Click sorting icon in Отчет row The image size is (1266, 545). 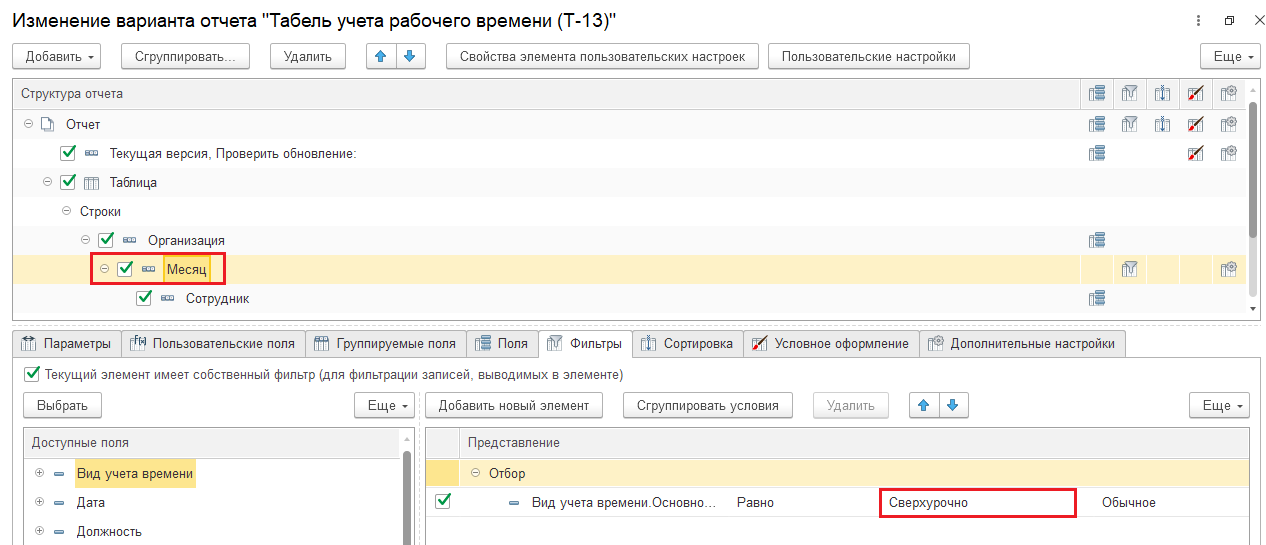coord(1162,124)
